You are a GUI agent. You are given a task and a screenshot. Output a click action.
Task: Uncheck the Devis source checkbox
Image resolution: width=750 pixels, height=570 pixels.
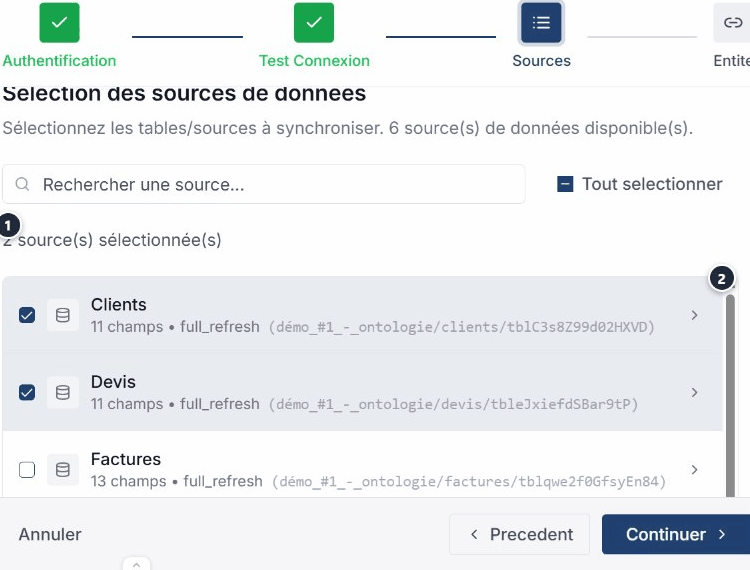coord(27,392)
